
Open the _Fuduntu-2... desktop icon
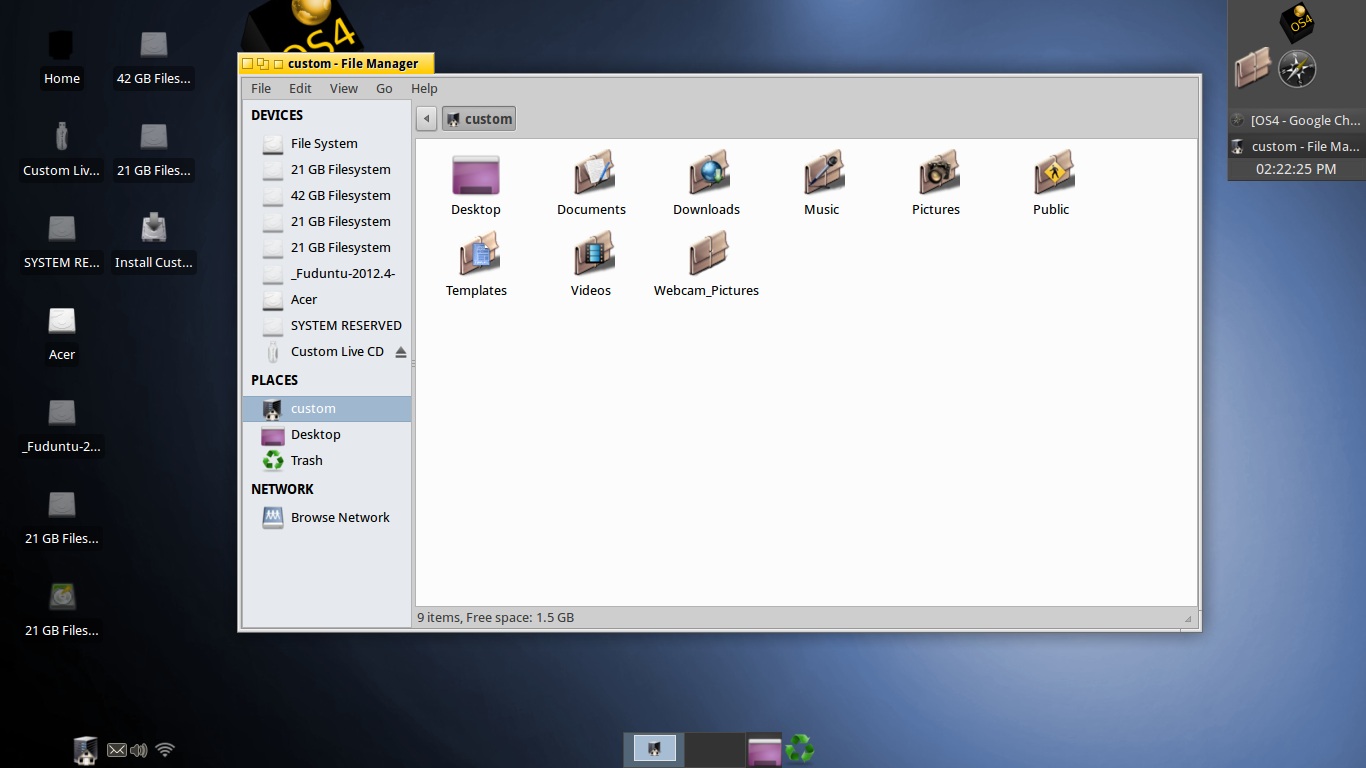point(62,426)
